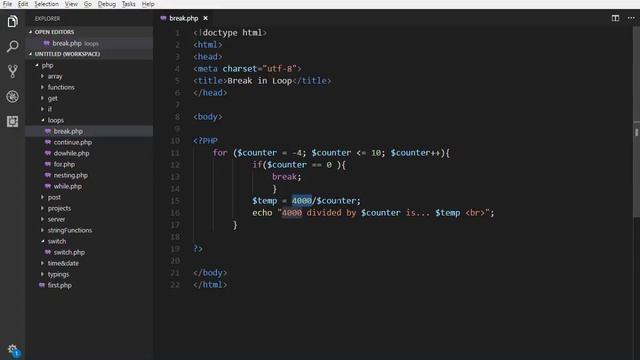Open the Go menu
Screen dimensions: 640x360
[88, 4]
